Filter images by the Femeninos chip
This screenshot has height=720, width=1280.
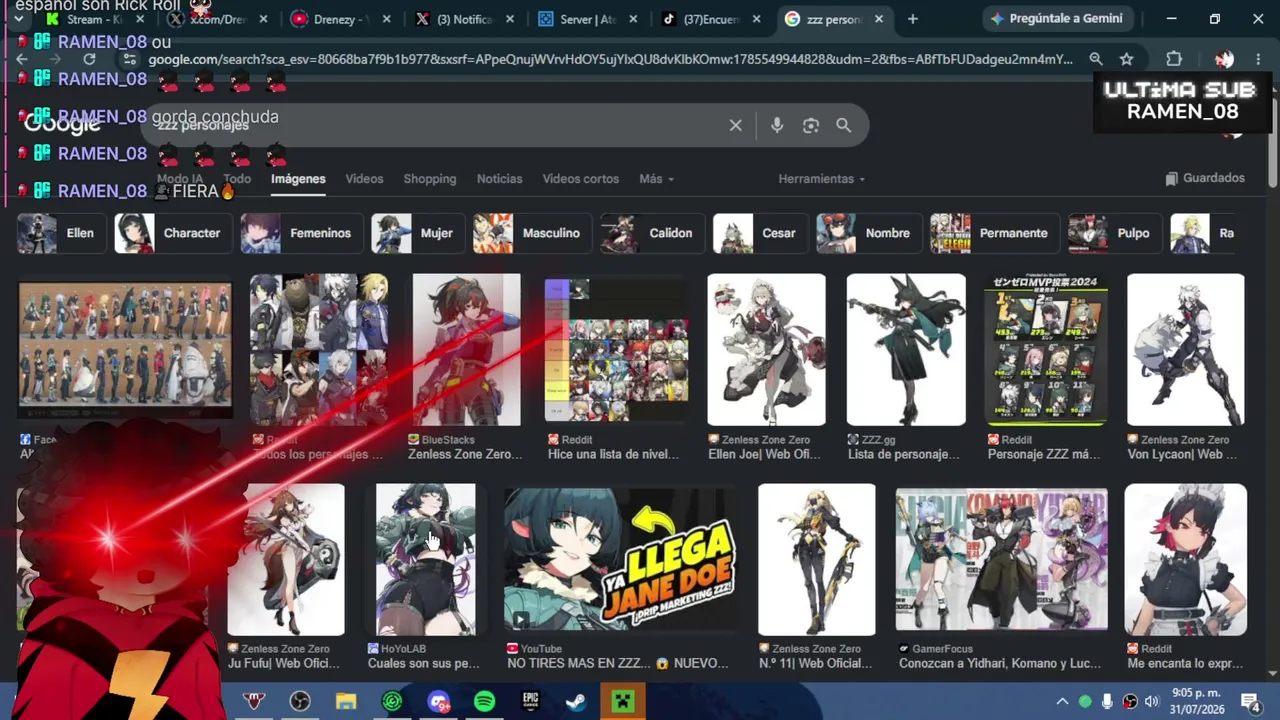pyautogui.click(x=301, y=233)
